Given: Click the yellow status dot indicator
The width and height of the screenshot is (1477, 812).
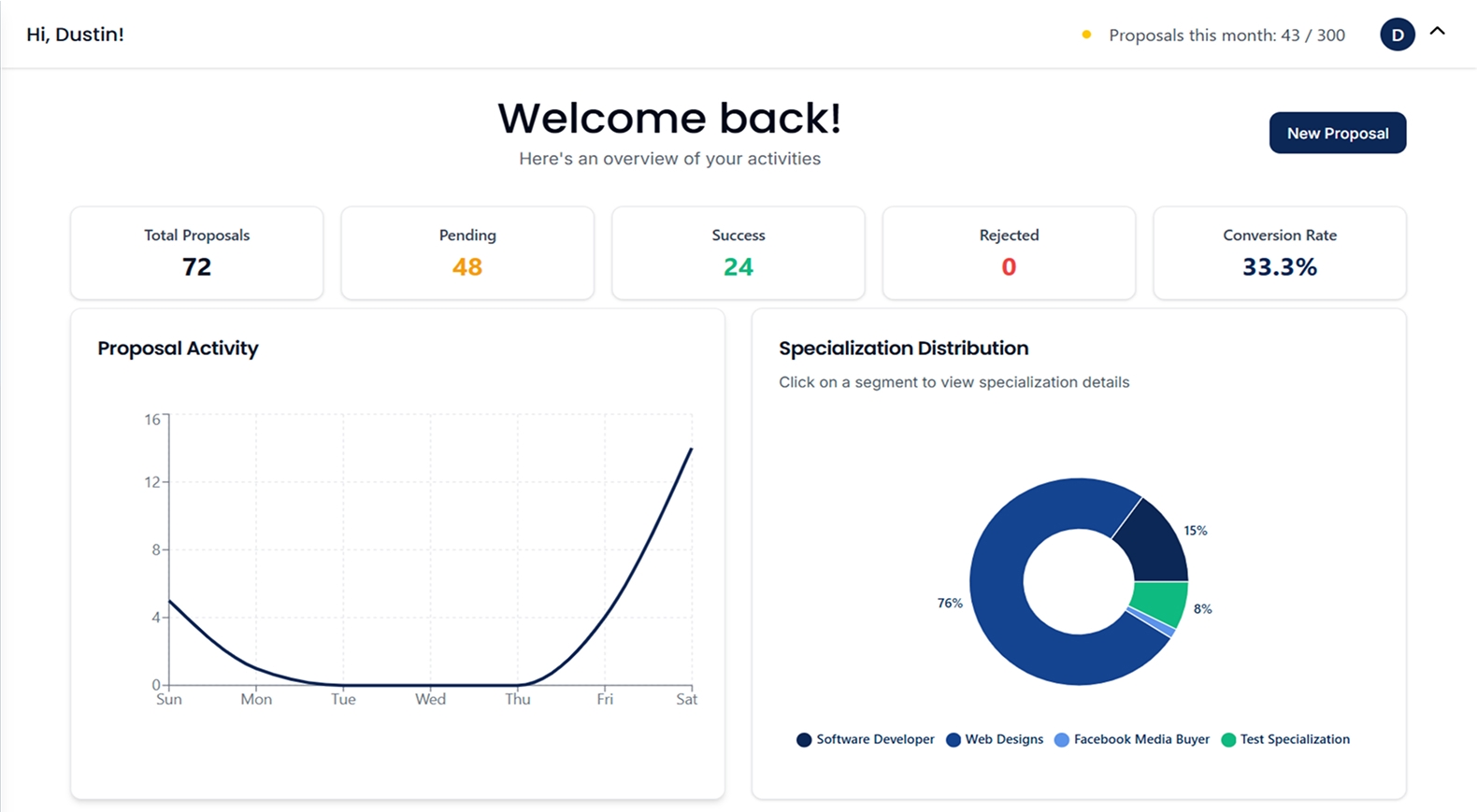Looking at the screenshot, I should coord(1086,35).
